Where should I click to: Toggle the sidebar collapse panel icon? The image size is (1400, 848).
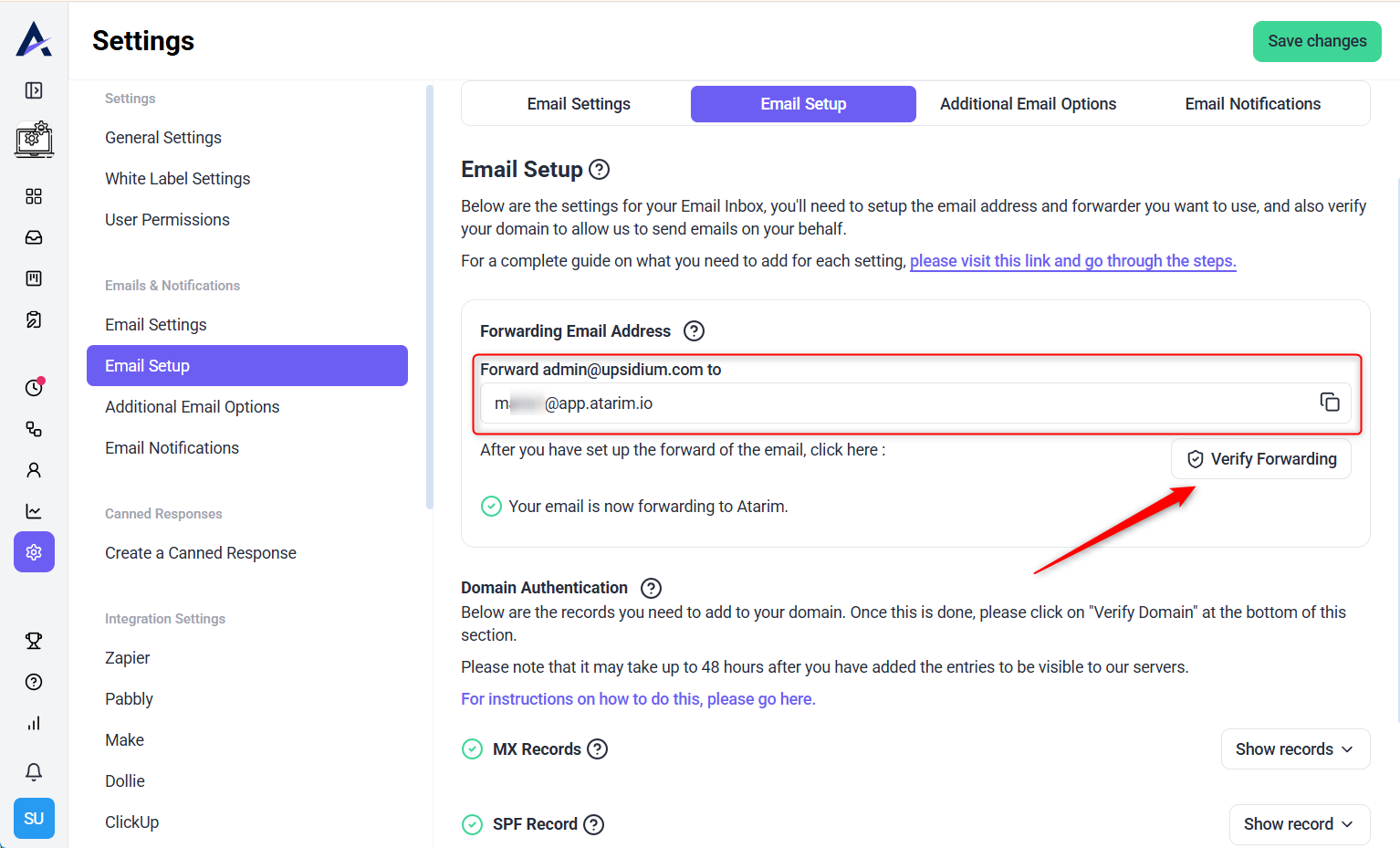coord(34,90)
